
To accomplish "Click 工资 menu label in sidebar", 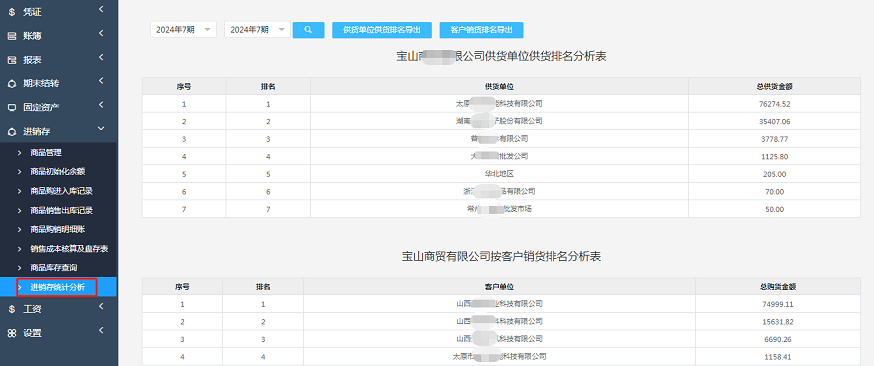I will [x=32, y=309].
